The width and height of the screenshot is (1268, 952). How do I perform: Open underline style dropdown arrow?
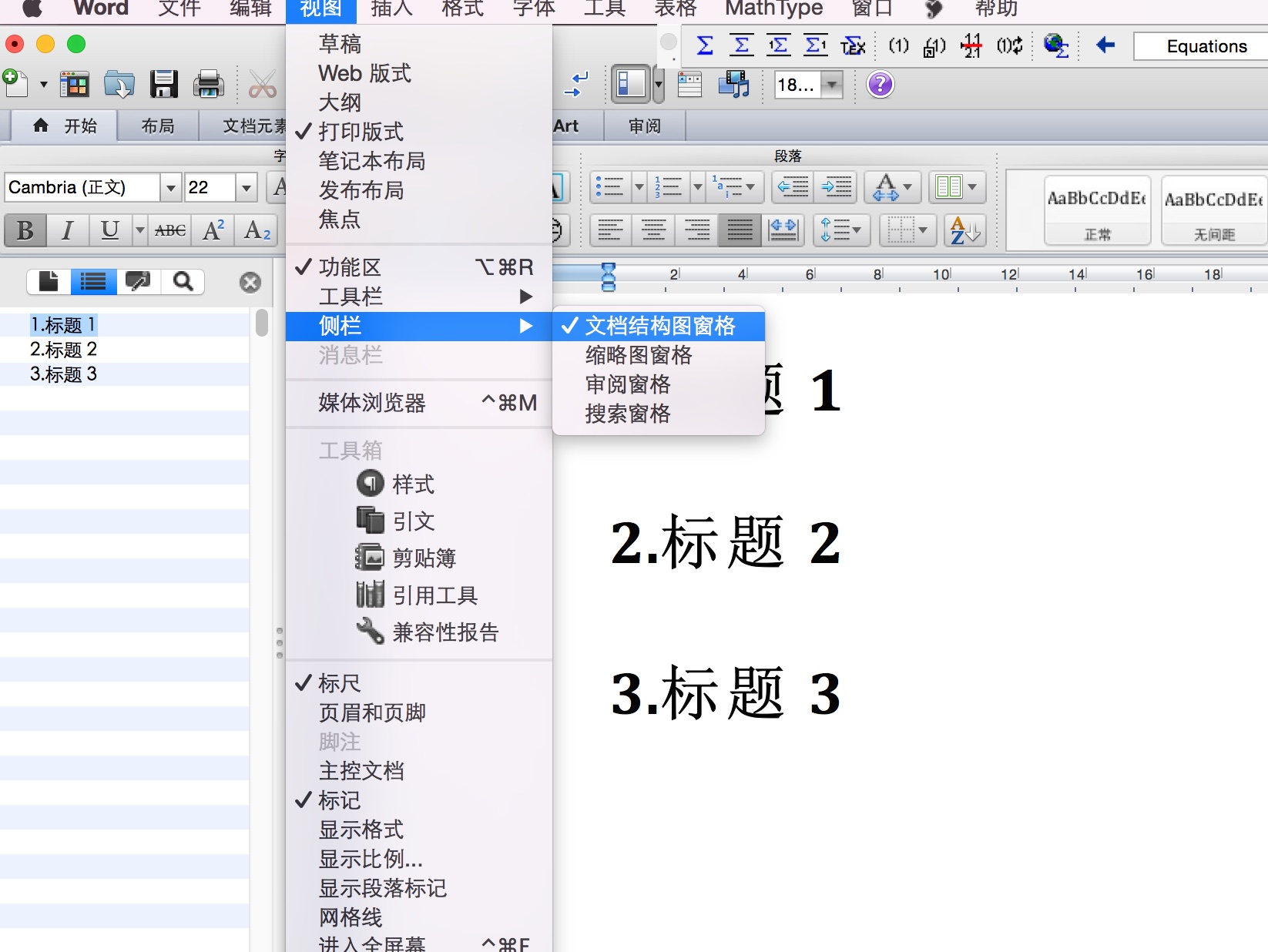pyautogui.click(x=139, y=230)
